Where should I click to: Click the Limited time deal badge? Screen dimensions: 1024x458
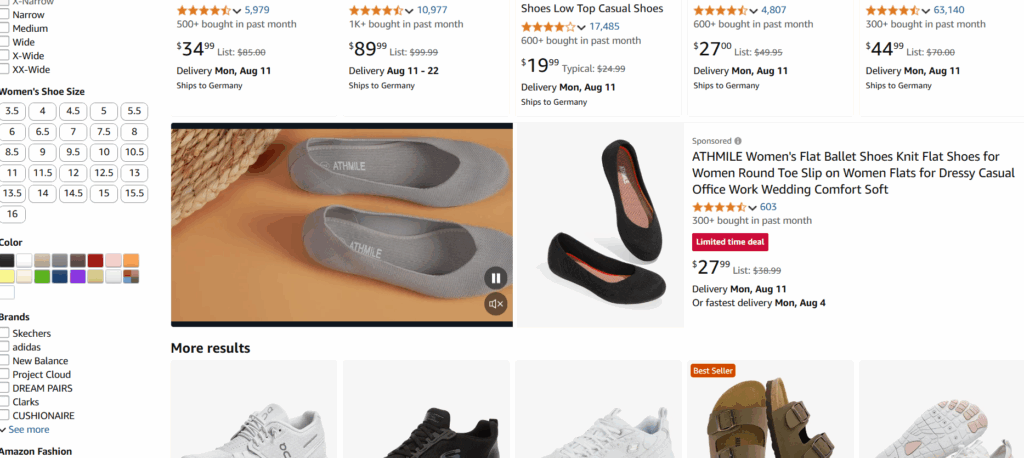(x=729, y=242)
